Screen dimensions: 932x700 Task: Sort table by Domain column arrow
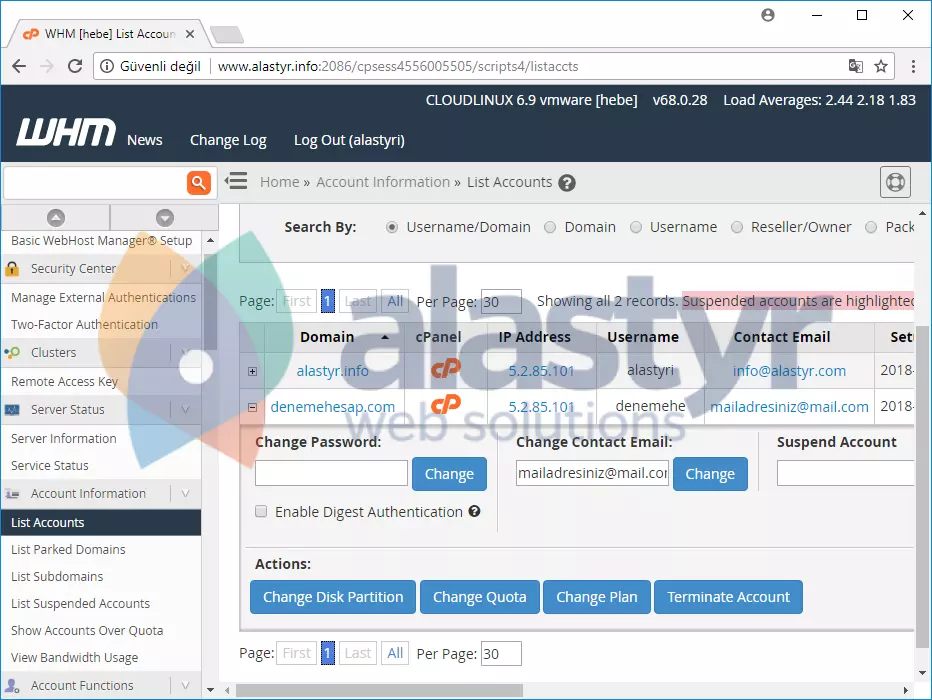click(385, 337)
